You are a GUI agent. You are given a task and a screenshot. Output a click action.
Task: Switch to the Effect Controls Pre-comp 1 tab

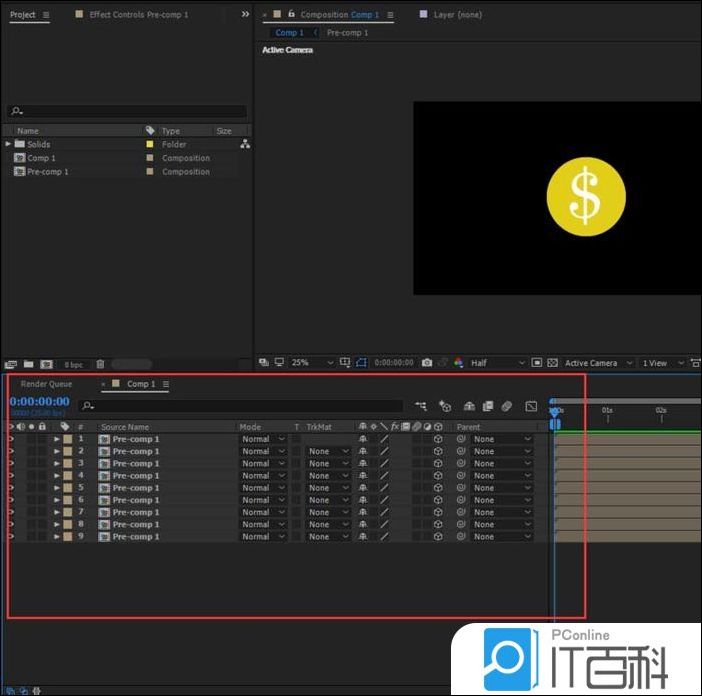coord(138,15)
